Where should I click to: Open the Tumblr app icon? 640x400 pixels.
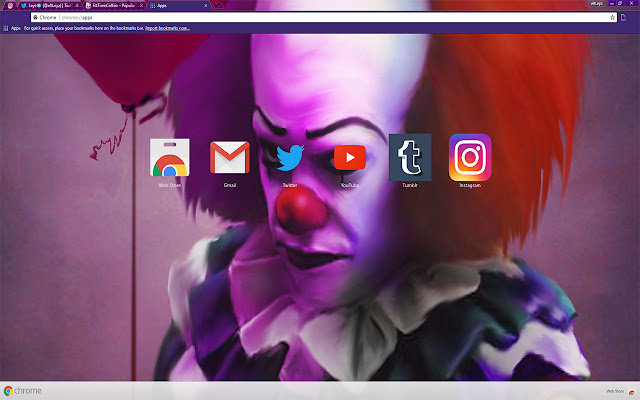410,158
